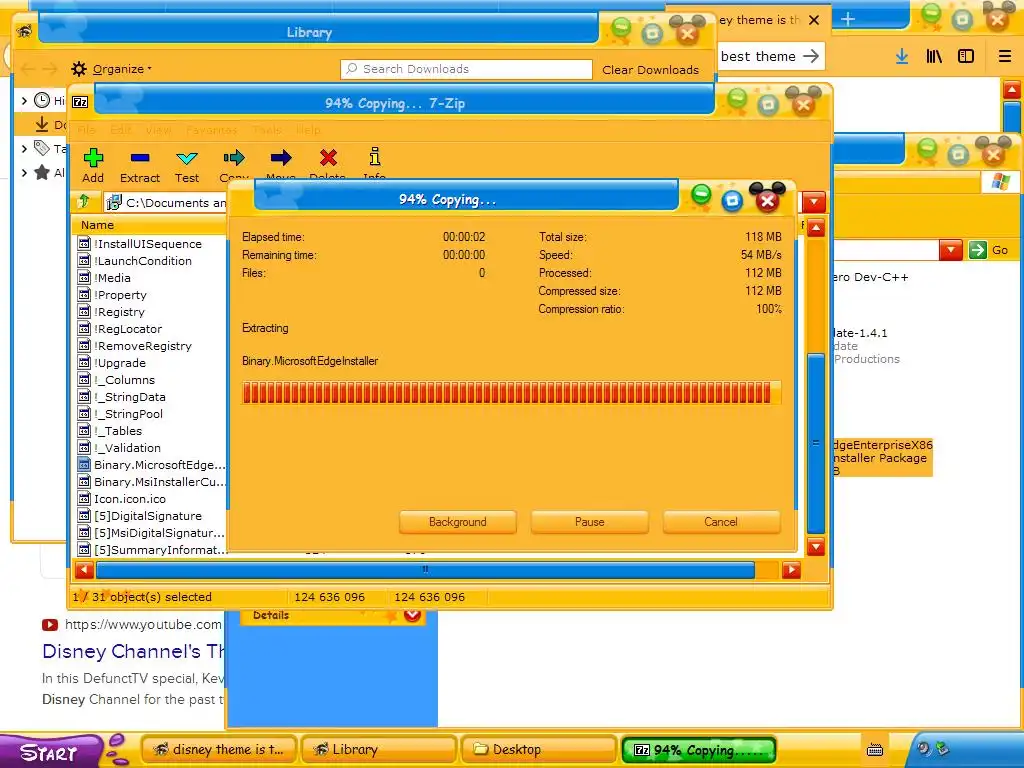Image resolution: width=1024 pixels, height=768 pixels.
Task: Click the red Delete icon in 7-Zip
Action: (328, 157)
